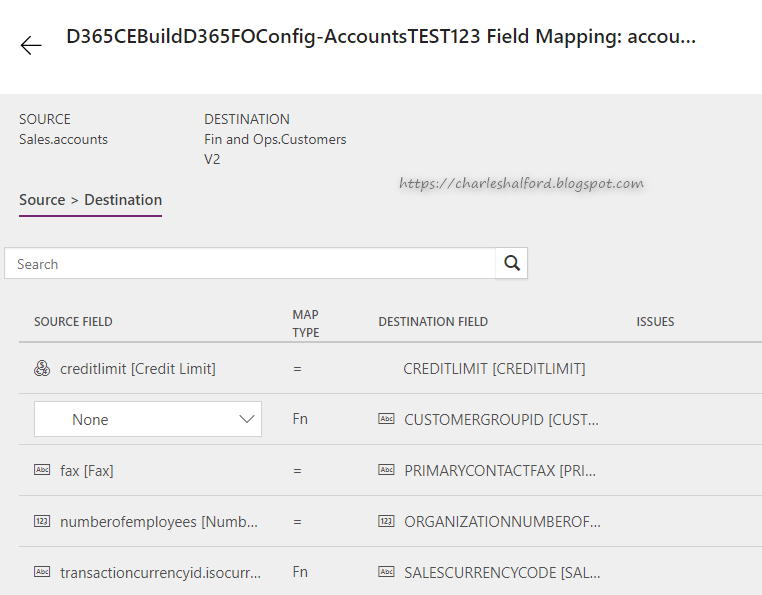Image resolution: width=762 pixels, height=595 pixels.
Task: Click the equals map type for creditlimit
Action: click(x=297, y=369)
